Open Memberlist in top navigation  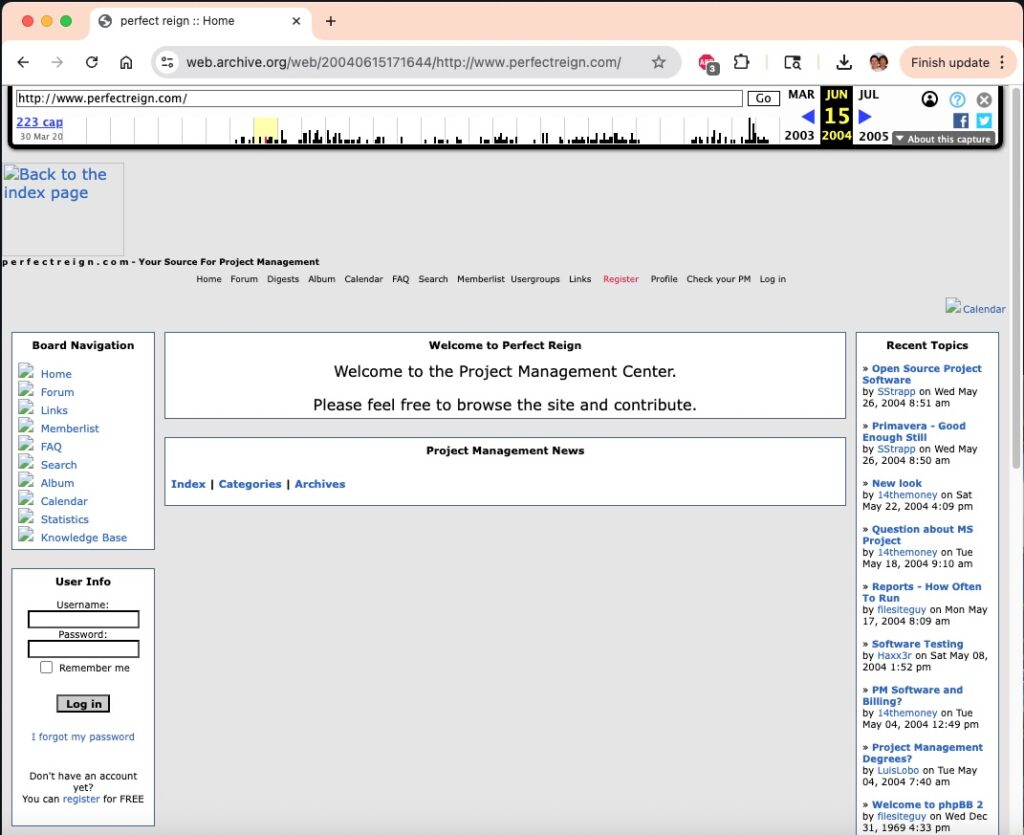tap(480, 279)
